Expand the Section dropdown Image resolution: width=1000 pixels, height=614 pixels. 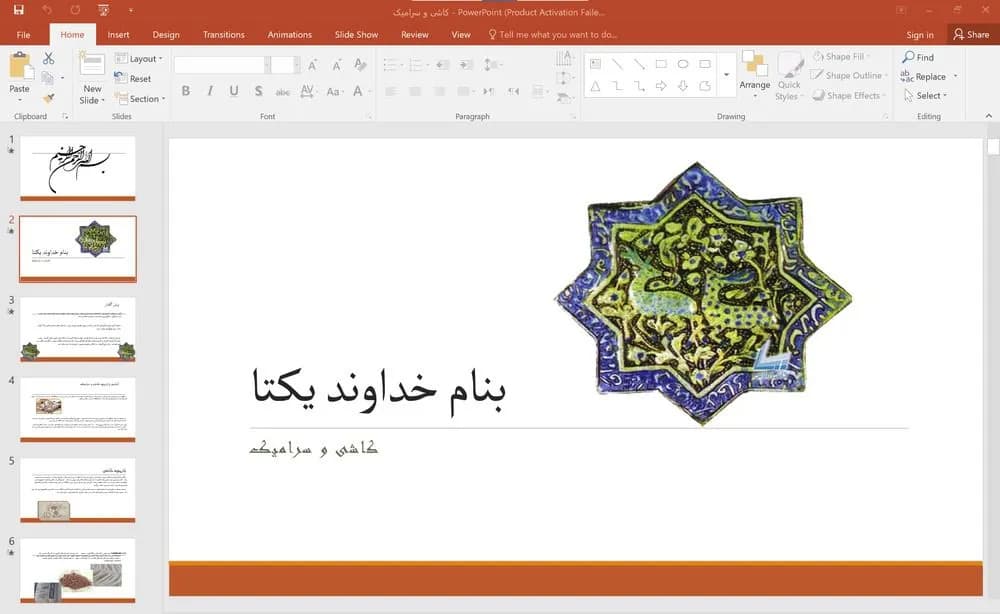pyautogui.click(x=140, y=99)
